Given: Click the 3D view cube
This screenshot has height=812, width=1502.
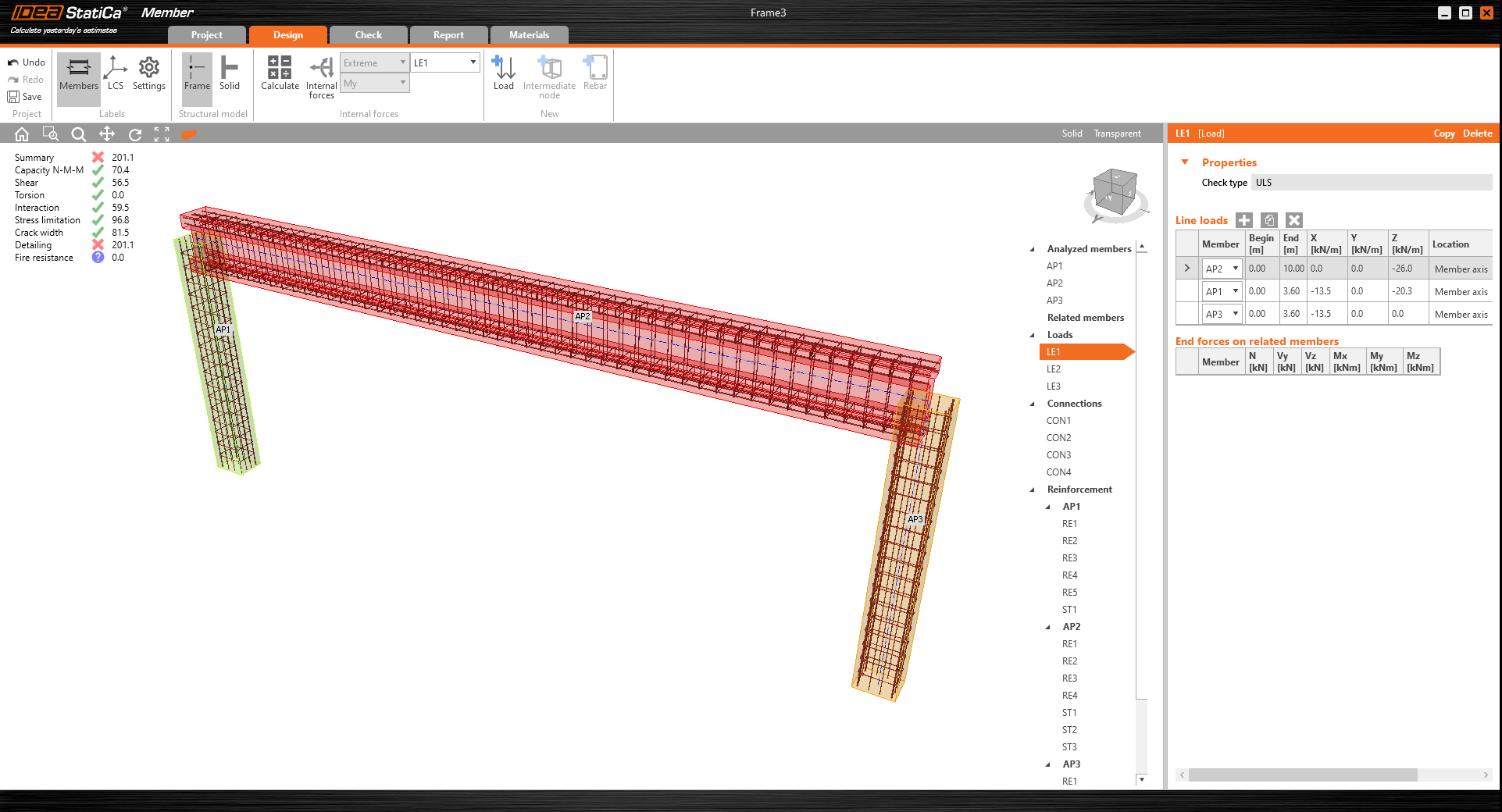Looking at the screenshot, I should click(x=1115, y=194).
